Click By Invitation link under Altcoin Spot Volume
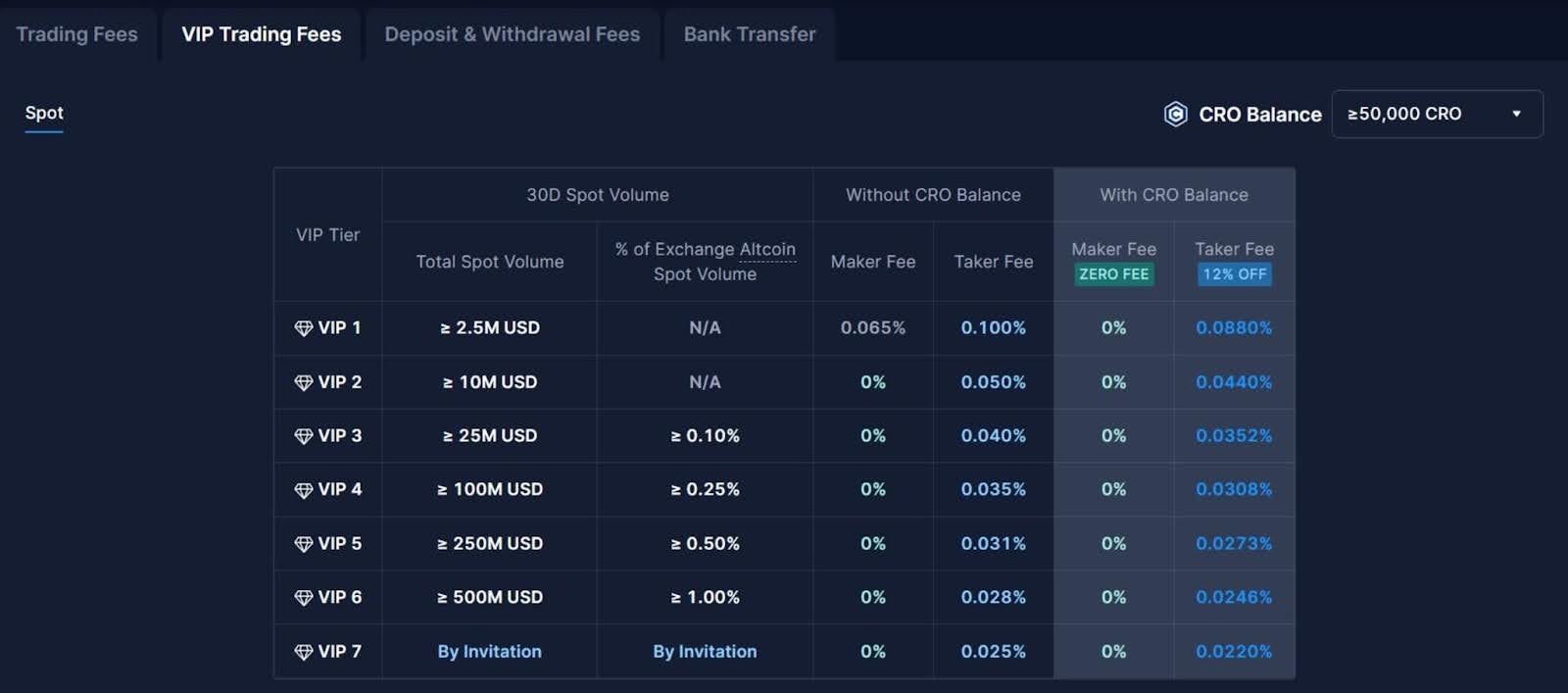The width and height of the screenshot is (1568, 693). (x=705, y=652)
